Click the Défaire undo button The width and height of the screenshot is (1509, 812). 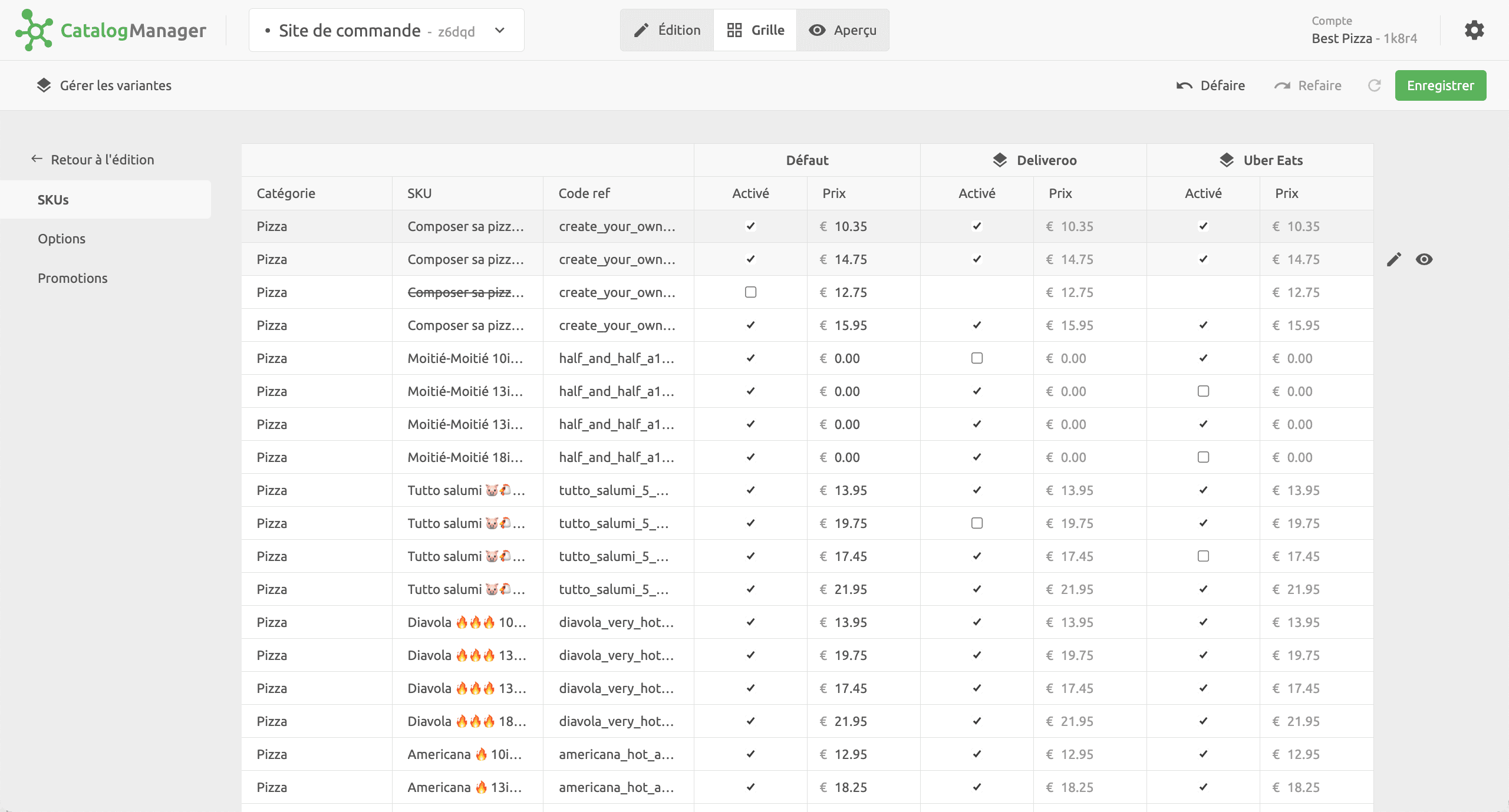coord(1211,85)
